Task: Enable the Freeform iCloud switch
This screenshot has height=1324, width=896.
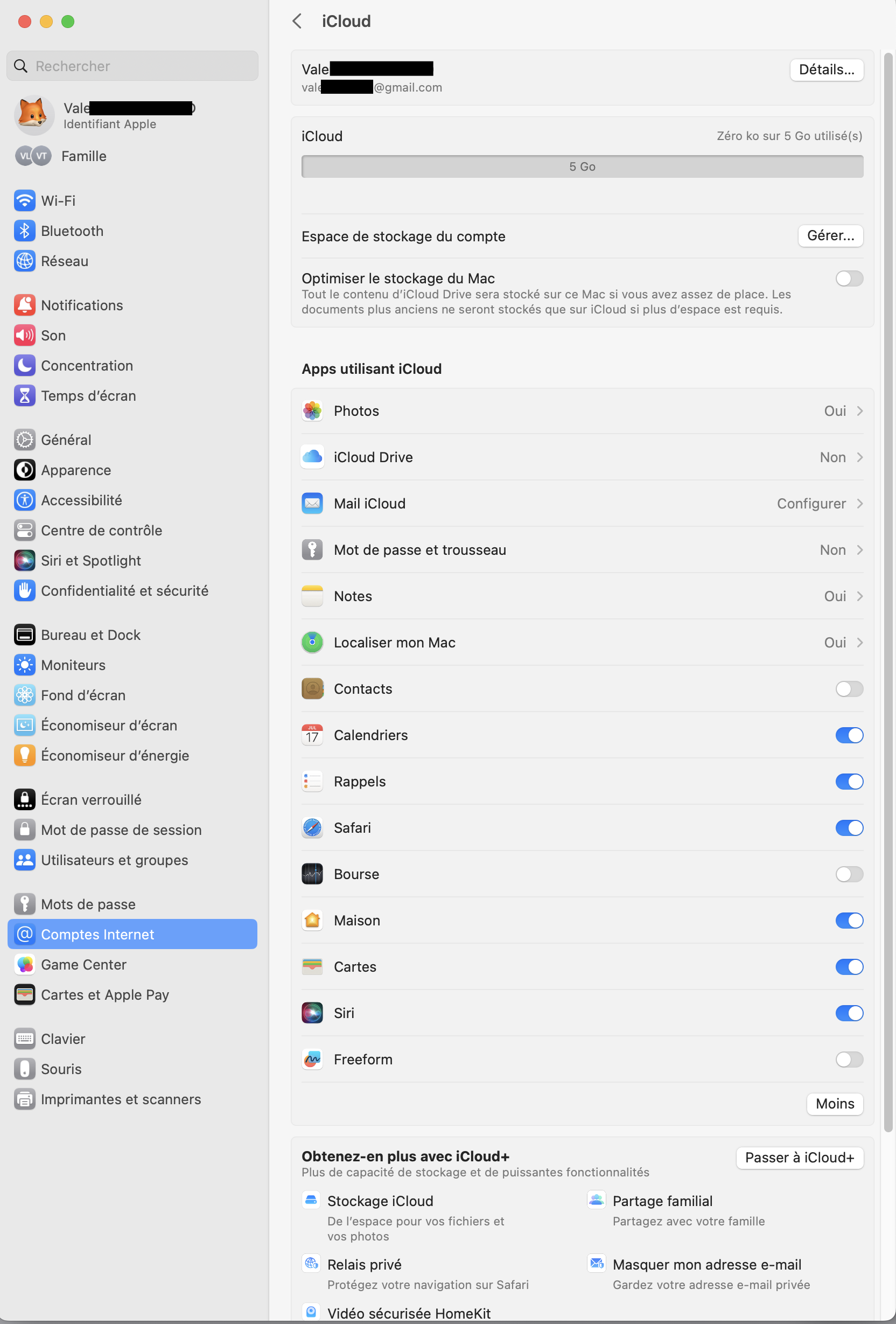Action: [x=849, y=1060]
